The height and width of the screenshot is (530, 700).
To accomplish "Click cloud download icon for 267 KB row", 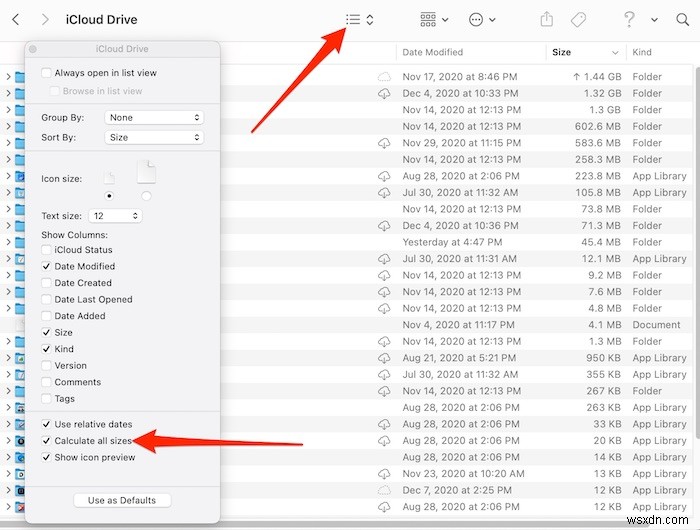I will coord(384,391).
